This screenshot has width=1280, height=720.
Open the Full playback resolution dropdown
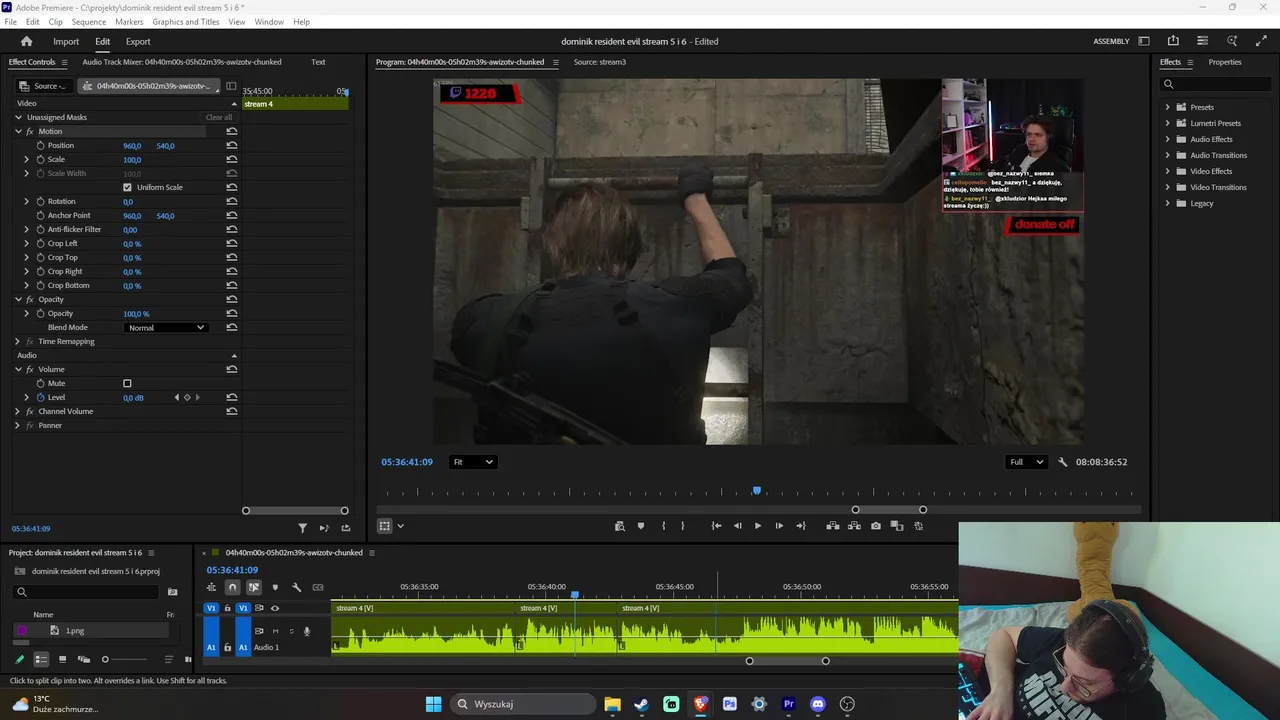click(1026, 462)
